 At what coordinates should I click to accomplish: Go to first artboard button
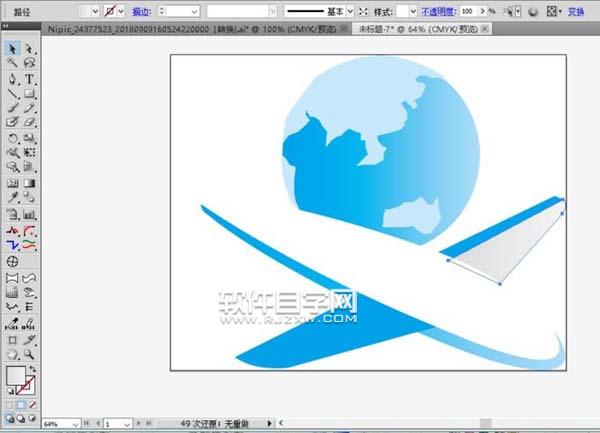(87, 423)
